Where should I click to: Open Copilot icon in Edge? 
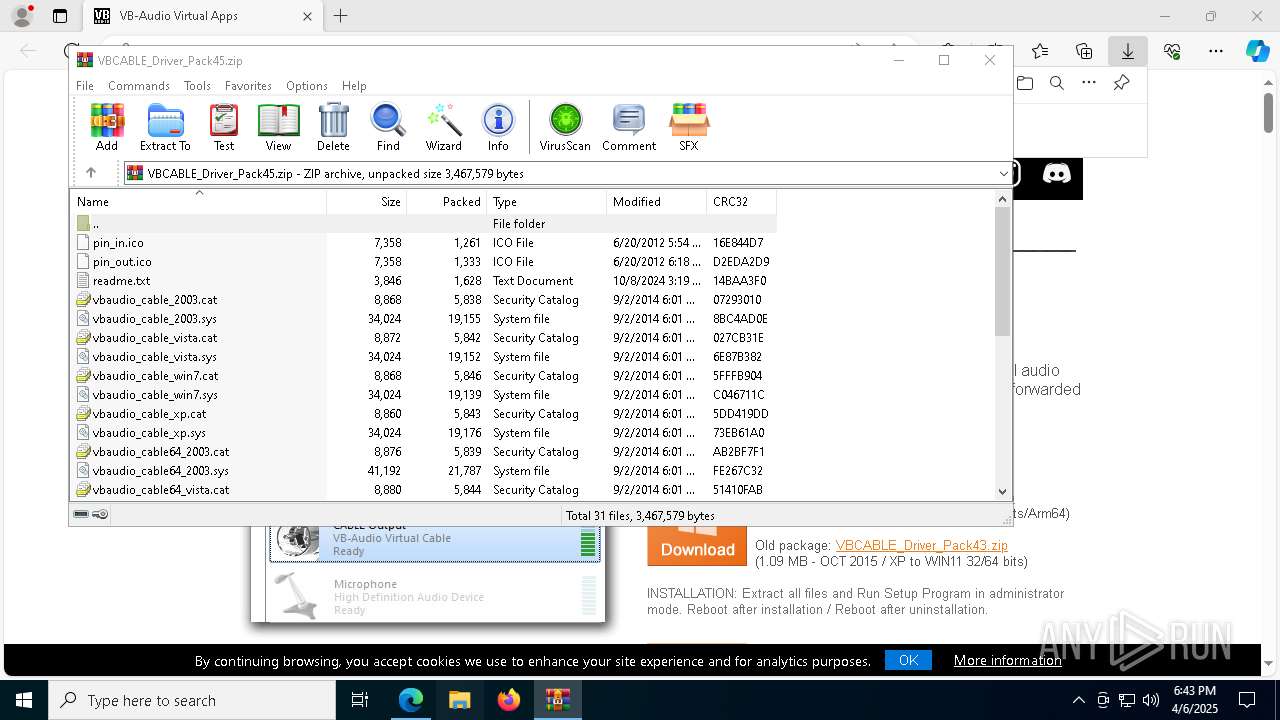click(1257, 51)
